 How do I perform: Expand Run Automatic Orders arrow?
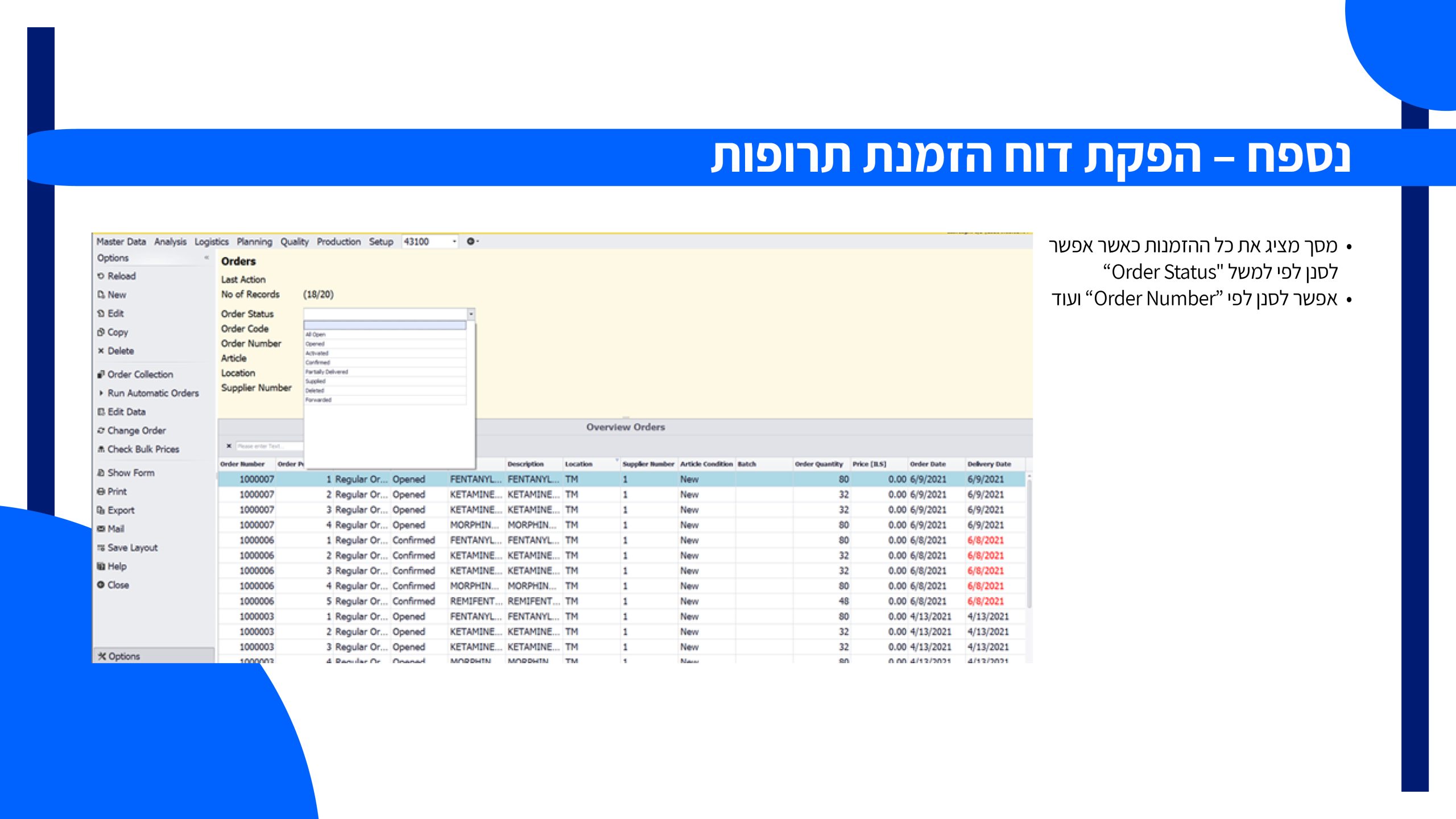(101, 393)
